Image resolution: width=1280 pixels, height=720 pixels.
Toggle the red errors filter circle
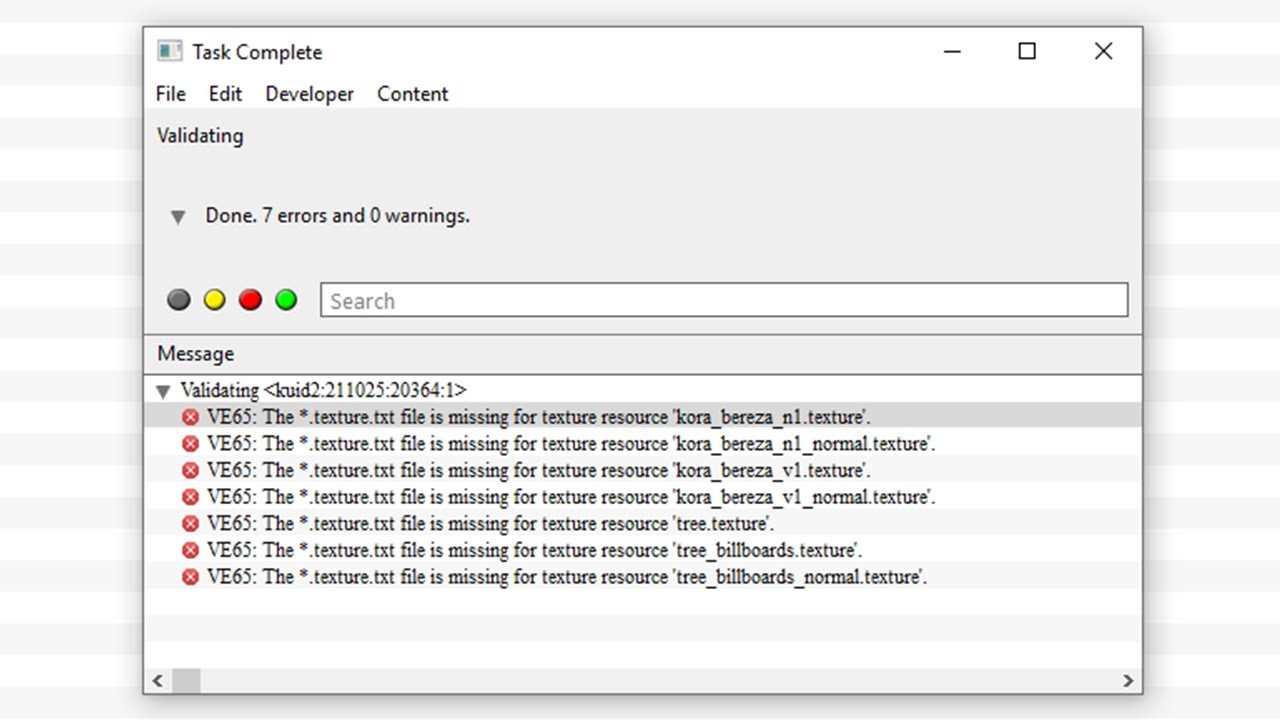250,300
